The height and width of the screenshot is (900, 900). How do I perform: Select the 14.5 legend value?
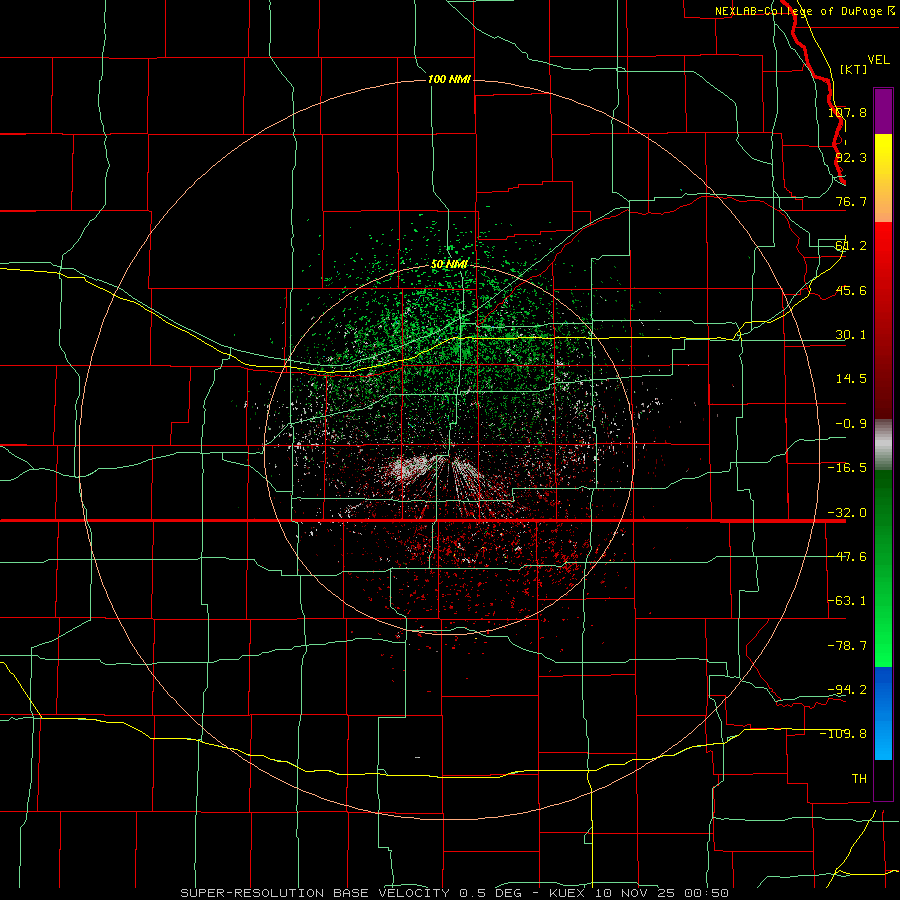point(851,379)
